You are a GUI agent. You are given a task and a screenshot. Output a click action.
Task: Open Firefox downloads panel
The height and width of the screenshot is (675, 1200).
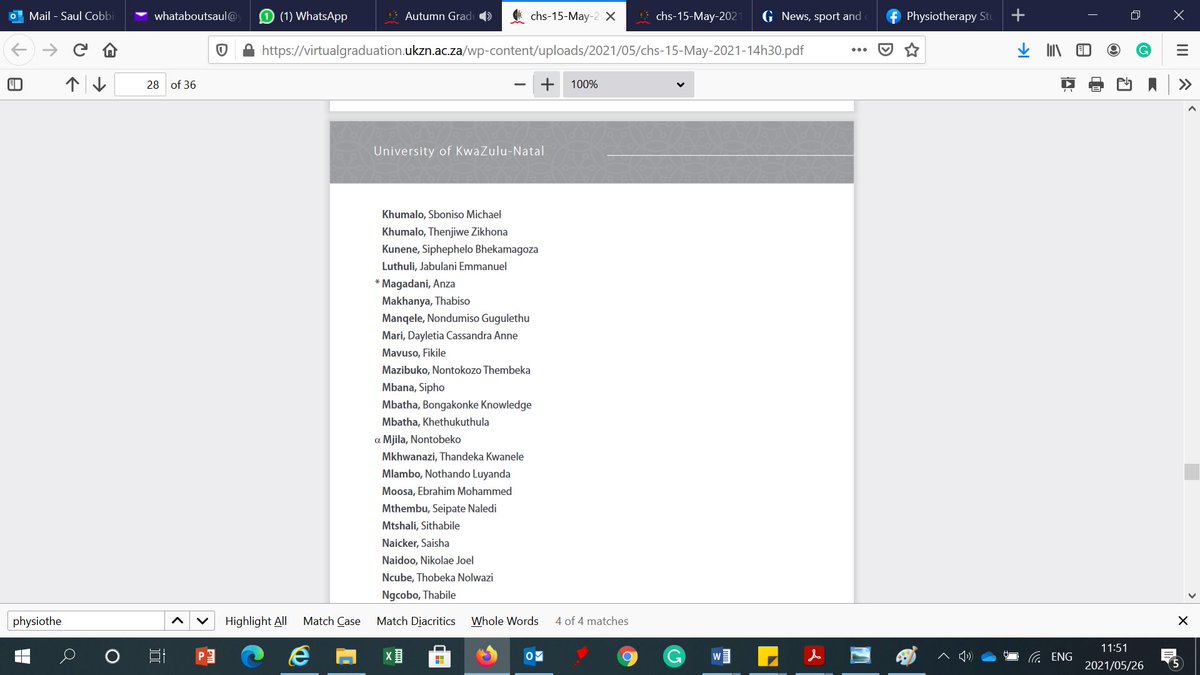pos(1024,51)
